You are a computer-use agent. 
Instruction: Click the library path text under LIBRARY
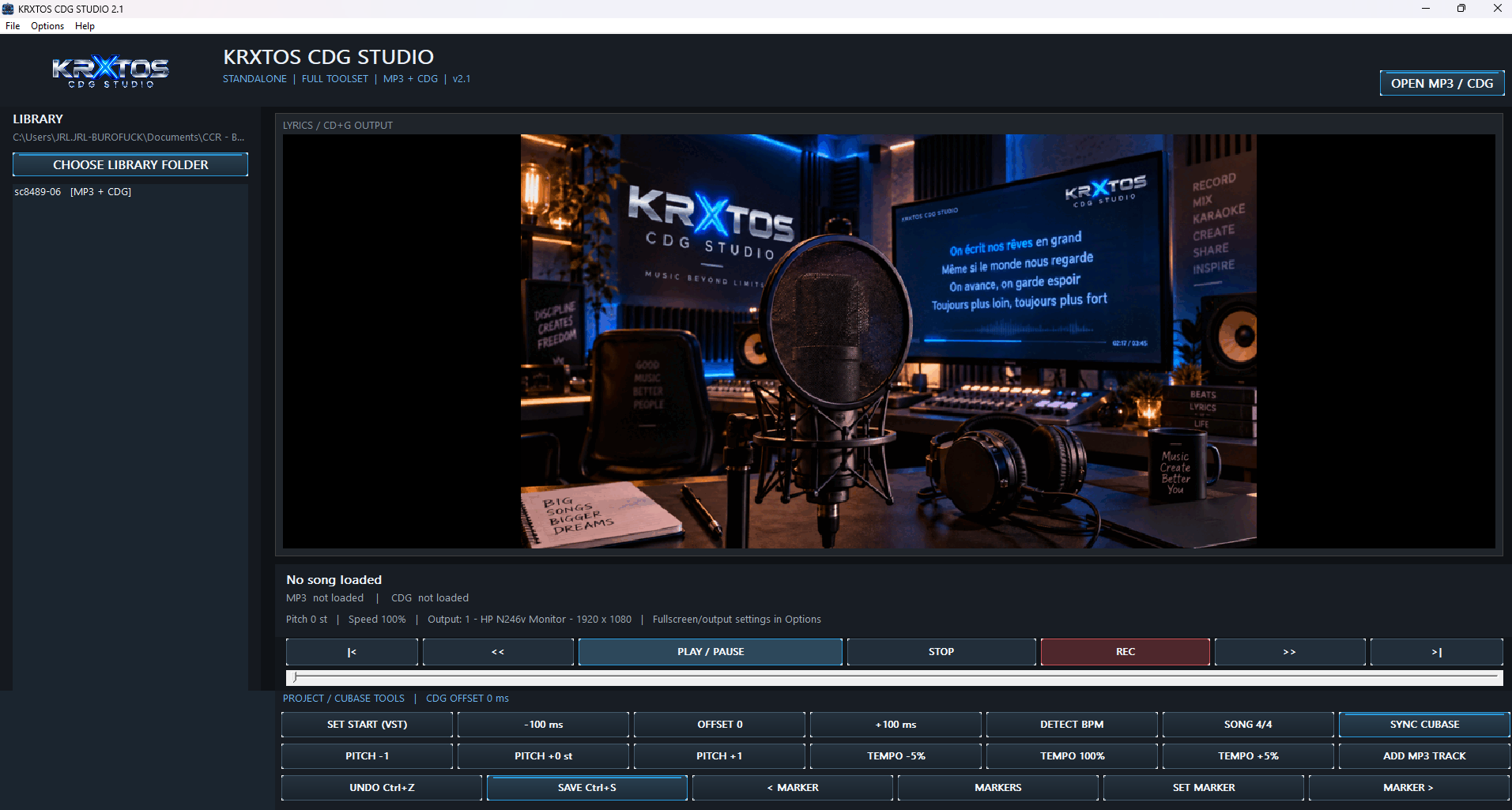(x=129, y=138)
